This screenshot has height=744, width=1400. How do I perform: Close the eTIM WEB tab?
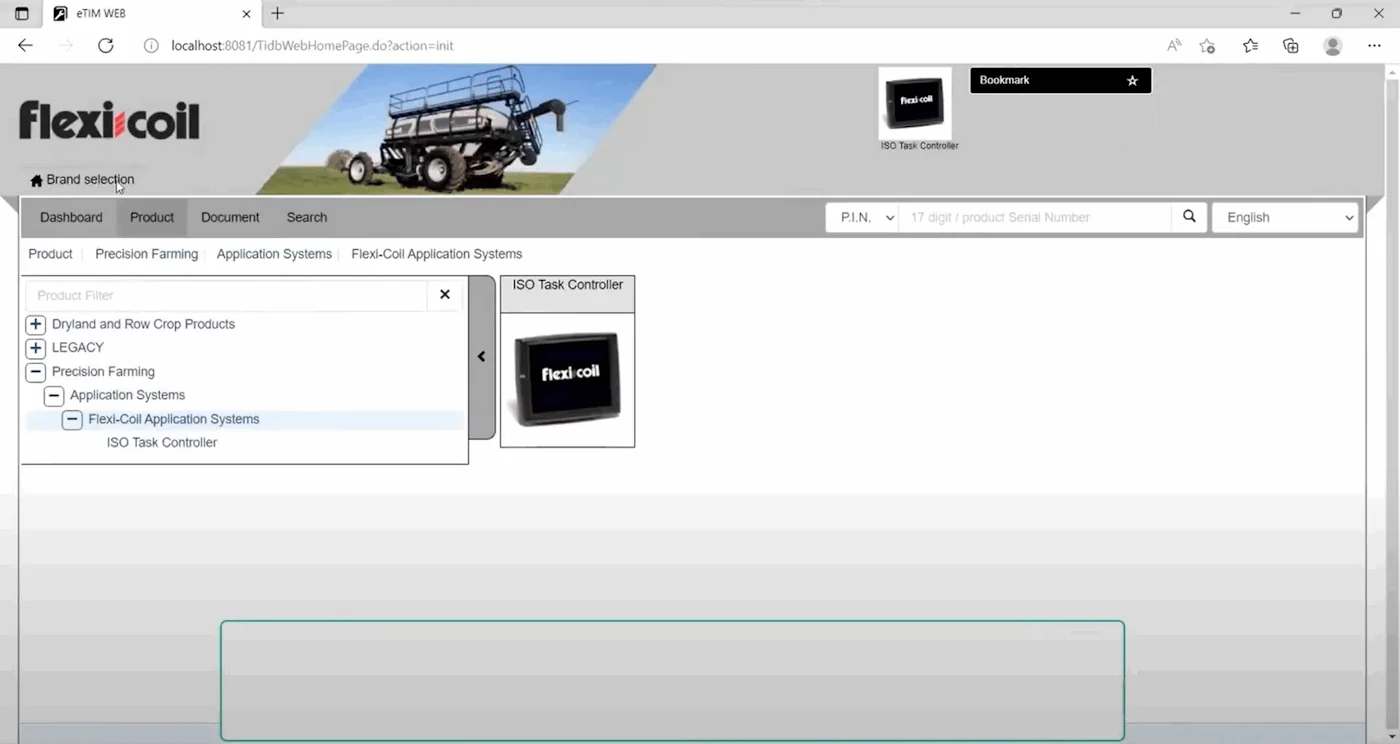247,14
